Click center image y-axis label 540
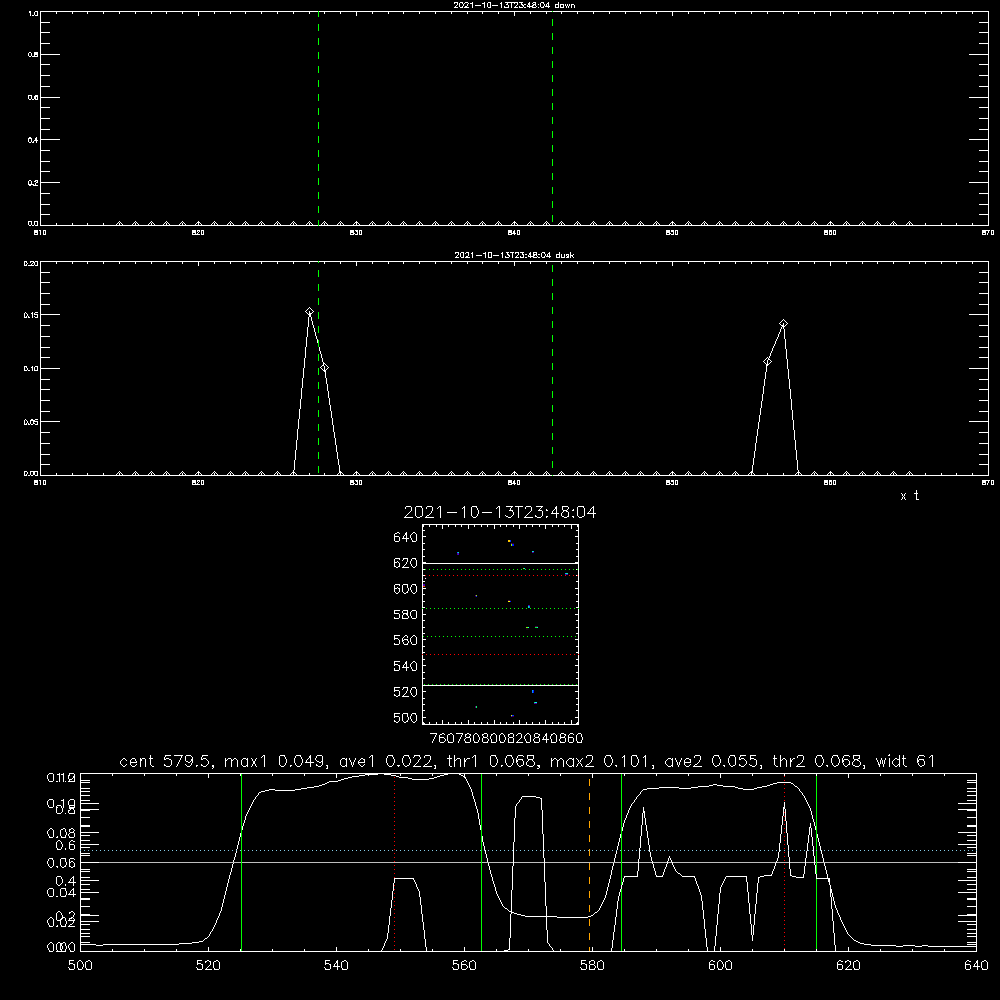Image resolution: width=1000 pixels, height=1000 pixels. [406, 666]
